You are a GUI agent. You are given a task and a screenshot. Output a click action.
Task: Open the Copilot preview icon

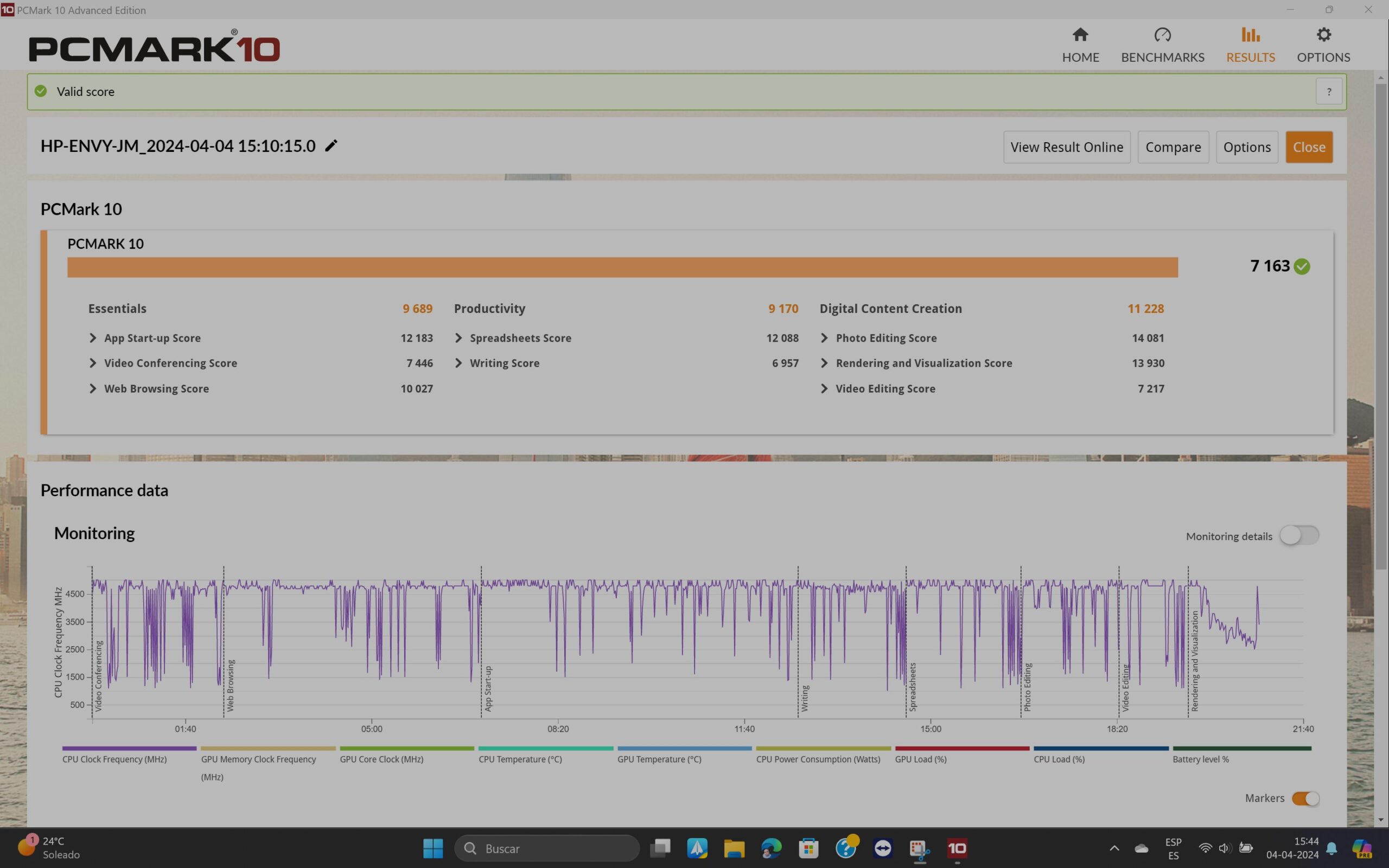point(1361,848)
